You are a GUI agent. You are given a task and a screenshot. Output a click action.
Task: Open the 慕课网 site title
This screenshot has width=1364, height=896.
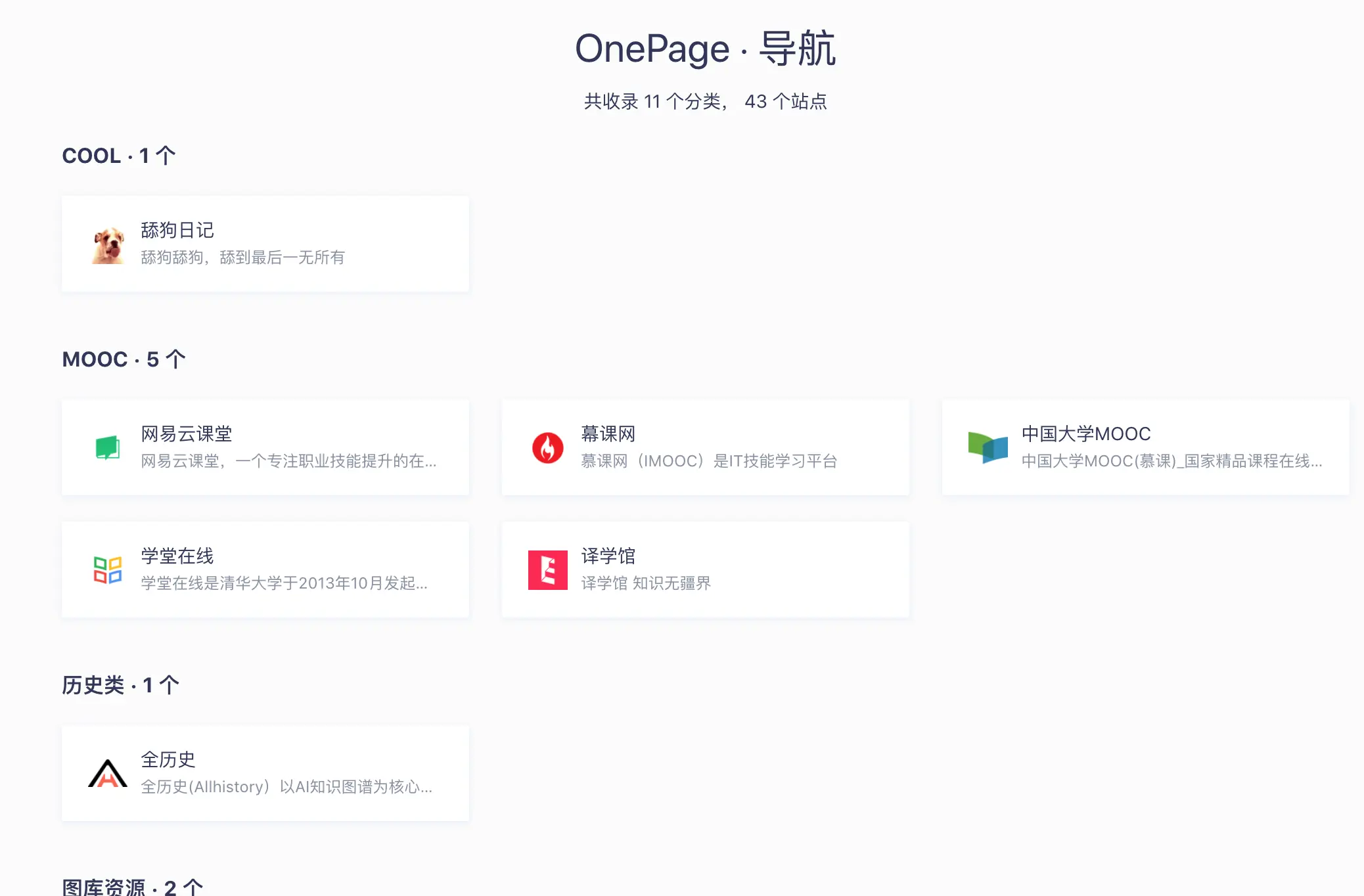[x=608, y=434]
